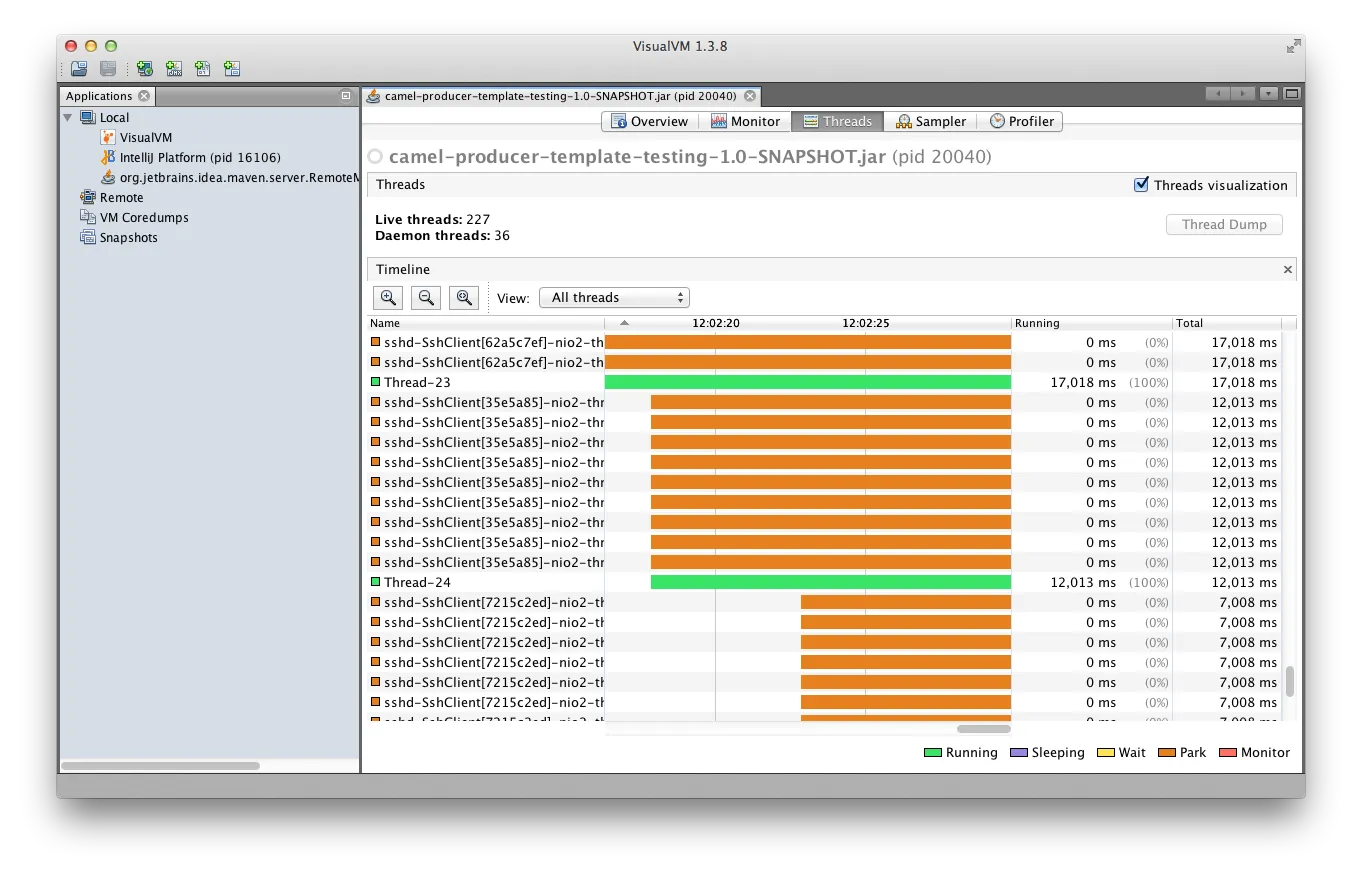Select the IntelliJ Platform icon in tree
This screenshot has width=1362, height=877.
pyautogui.click(x=108, y=157)
